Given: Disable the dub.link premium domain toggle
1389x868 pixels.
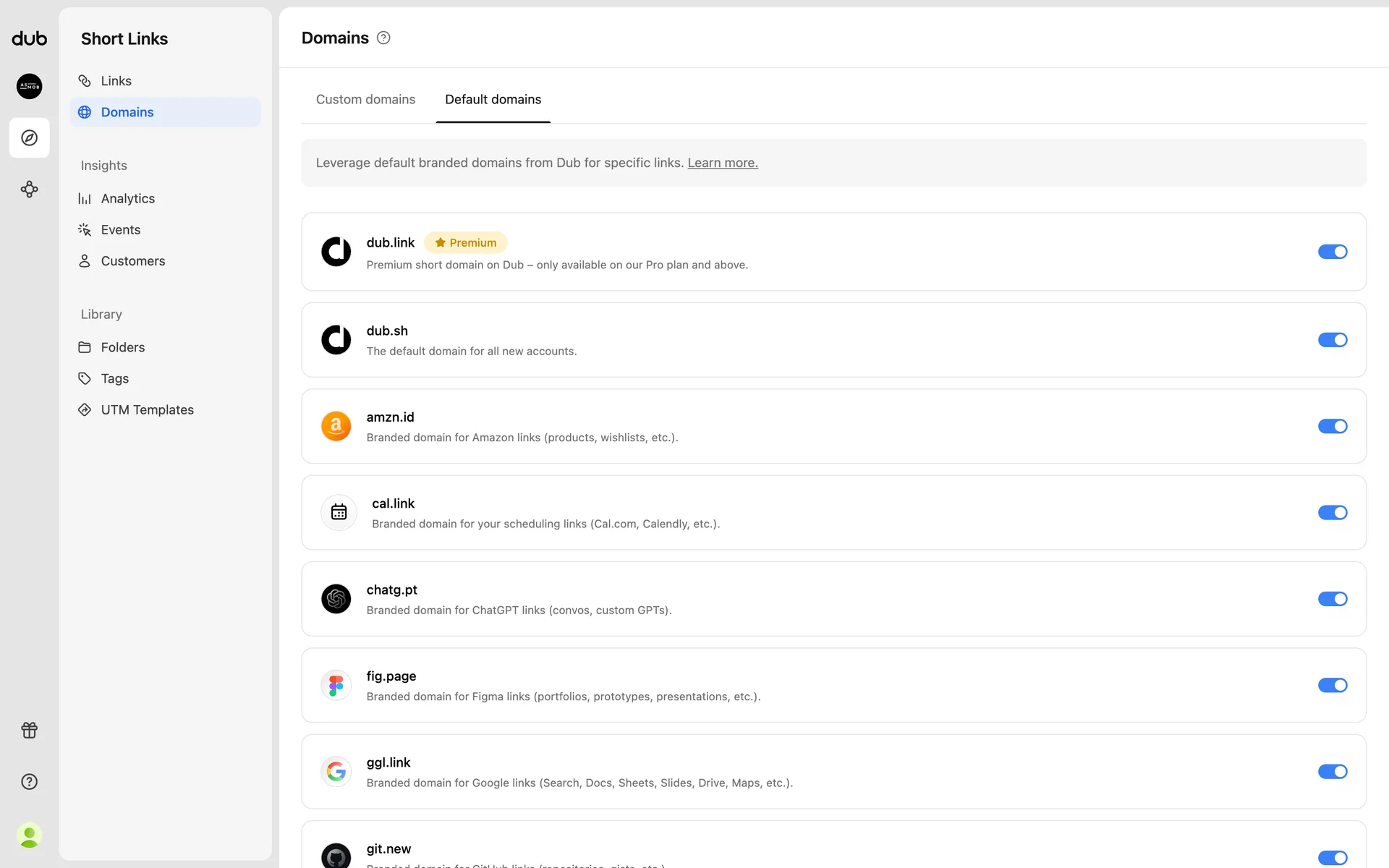Looking at the screenshot, I should click(x=1332, y=252).
